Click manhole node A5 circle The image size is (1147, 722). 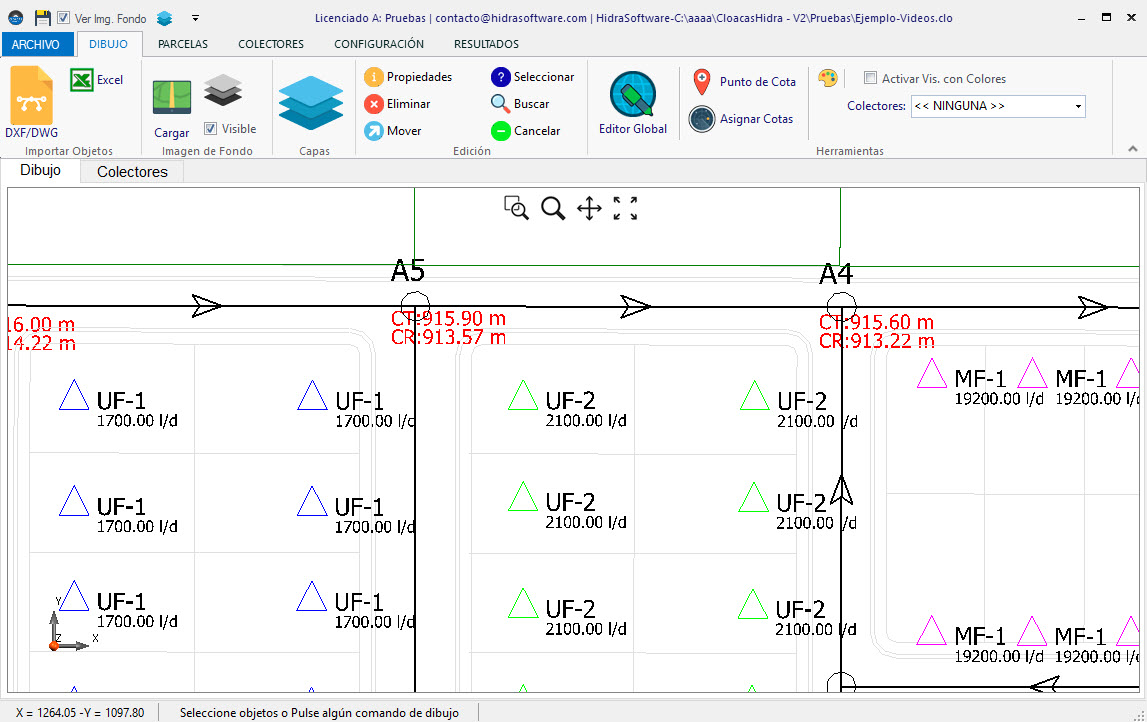[415, 306]
